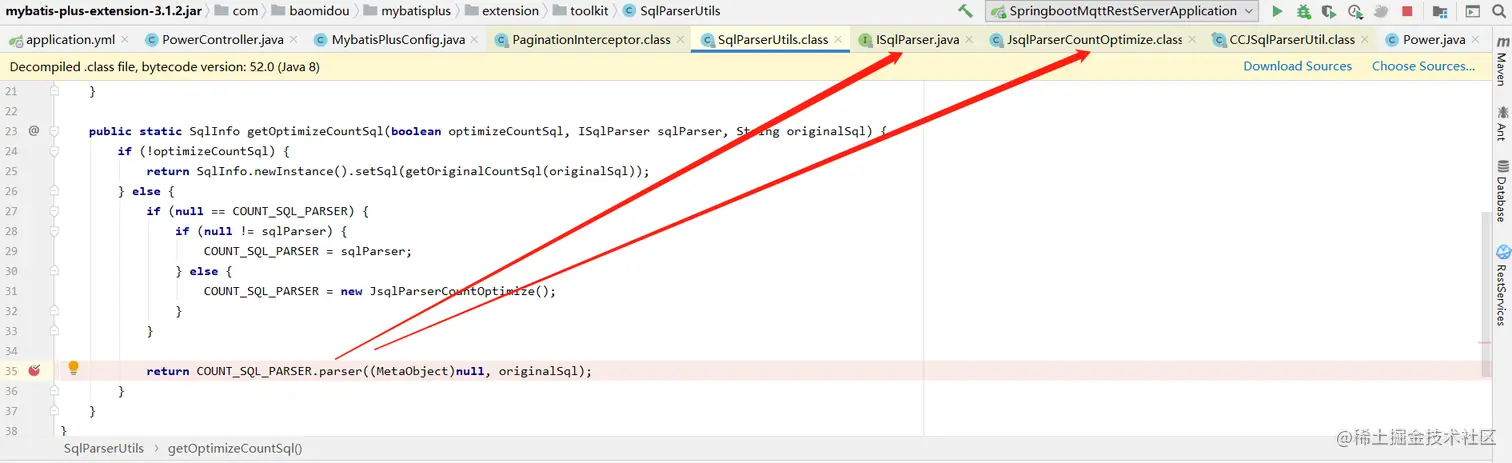Click line number 31 in gutter
The image size is (1512, 463).
pyautogui.click(x=12, y=291)
